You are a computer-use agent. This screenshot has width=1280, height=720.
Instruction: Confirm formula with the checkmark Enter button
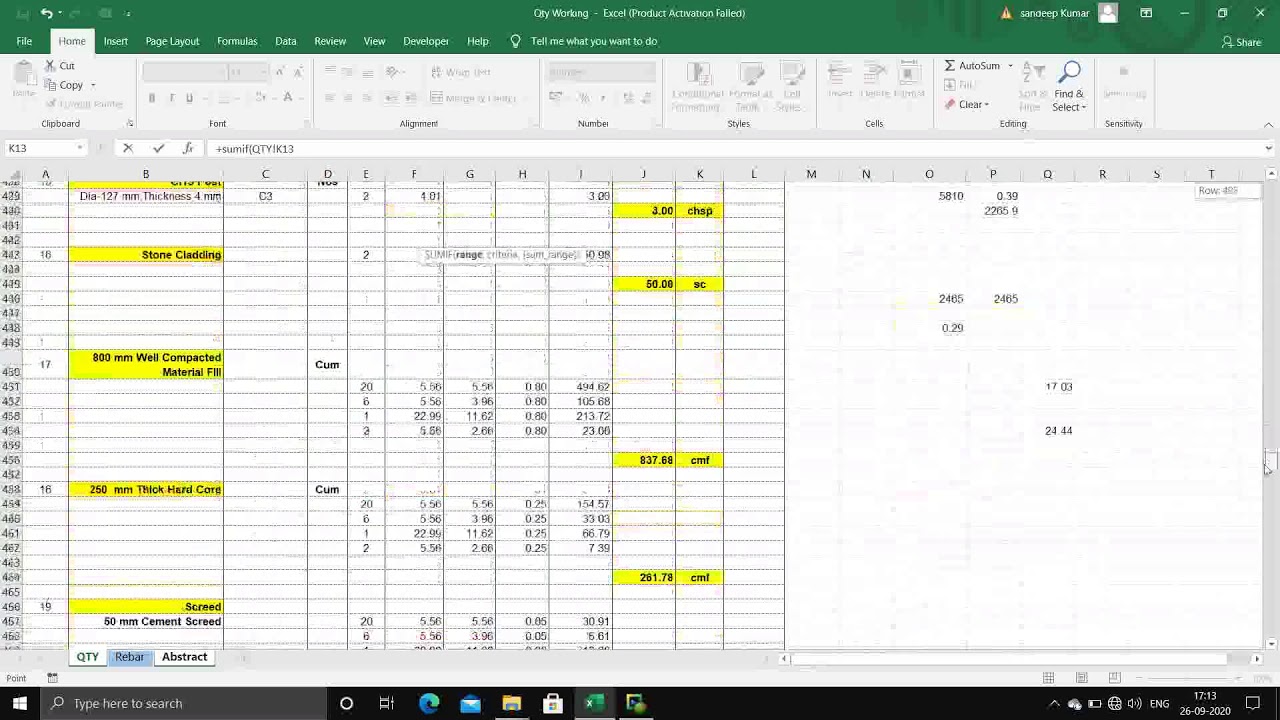158,148
